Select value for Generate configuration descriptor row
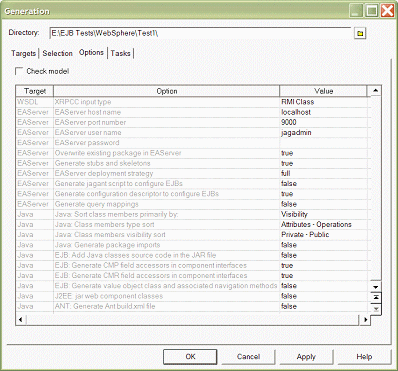Viewport: 398px width, 371px height. [323, 194]
